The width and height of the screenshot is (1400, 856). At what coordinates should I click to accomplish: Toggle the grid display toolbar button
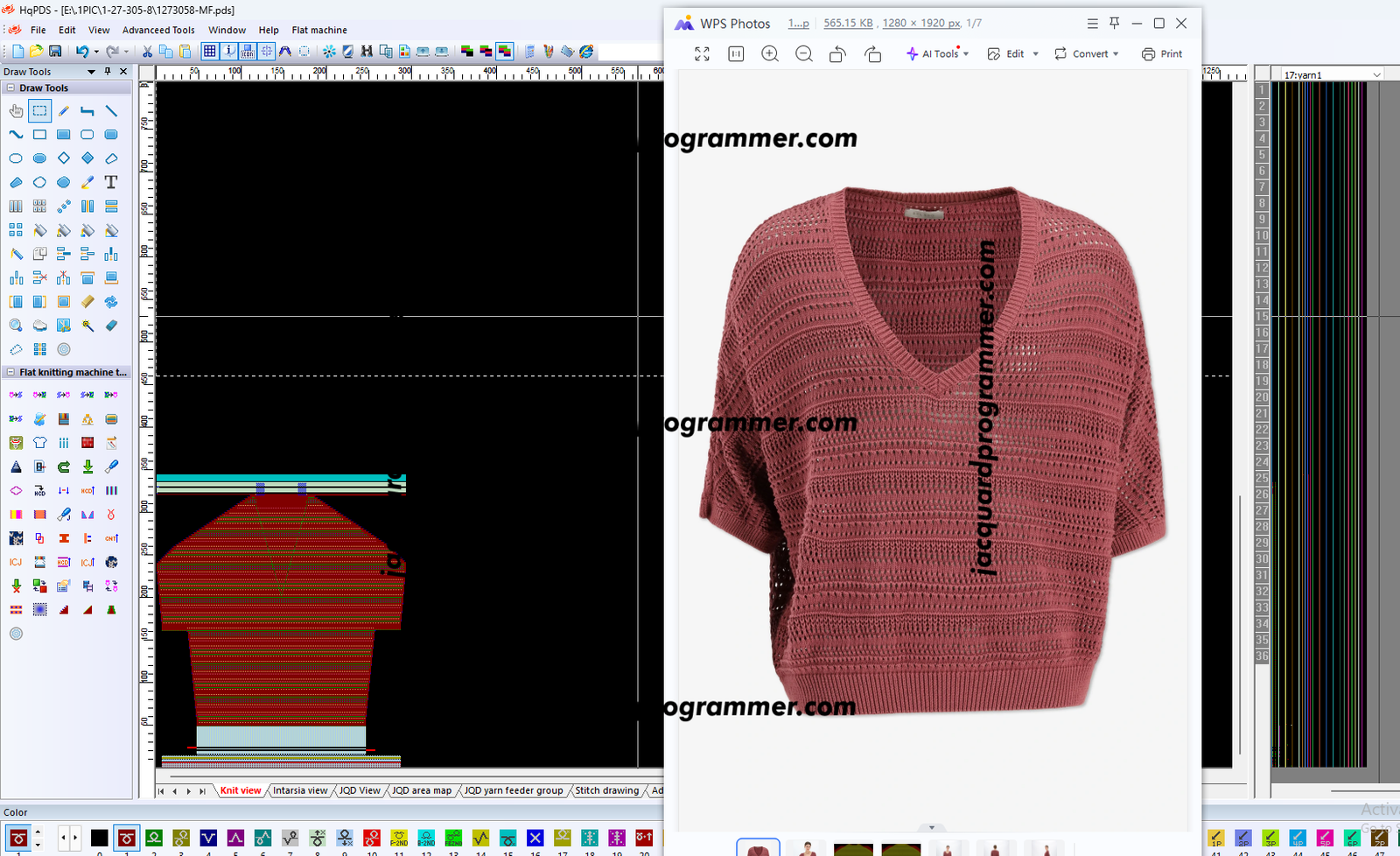(210, 52)
